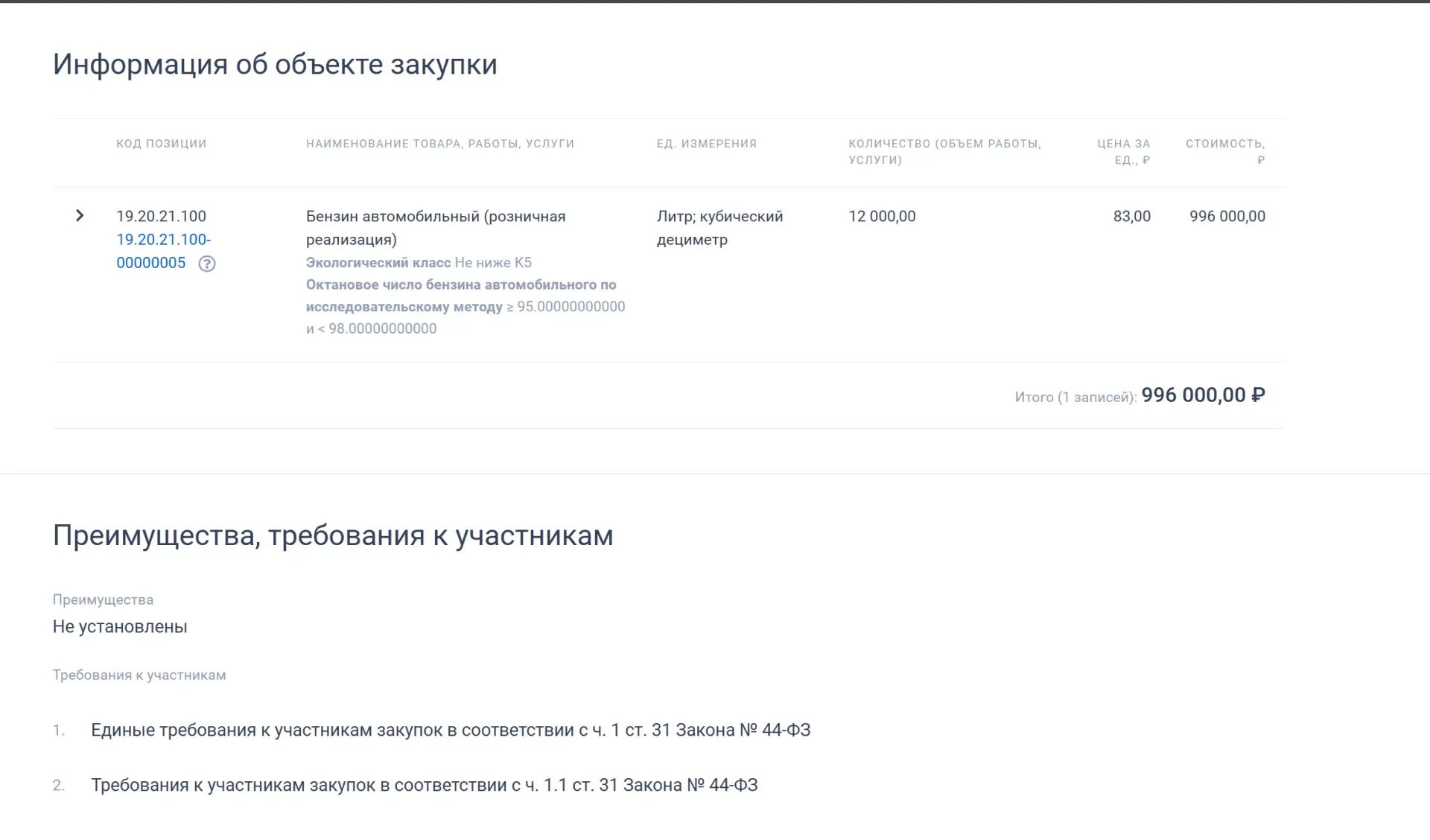Click the 'Октановое число бензина' characteristic text
The image size is (1430, 840).
point(465,307)
